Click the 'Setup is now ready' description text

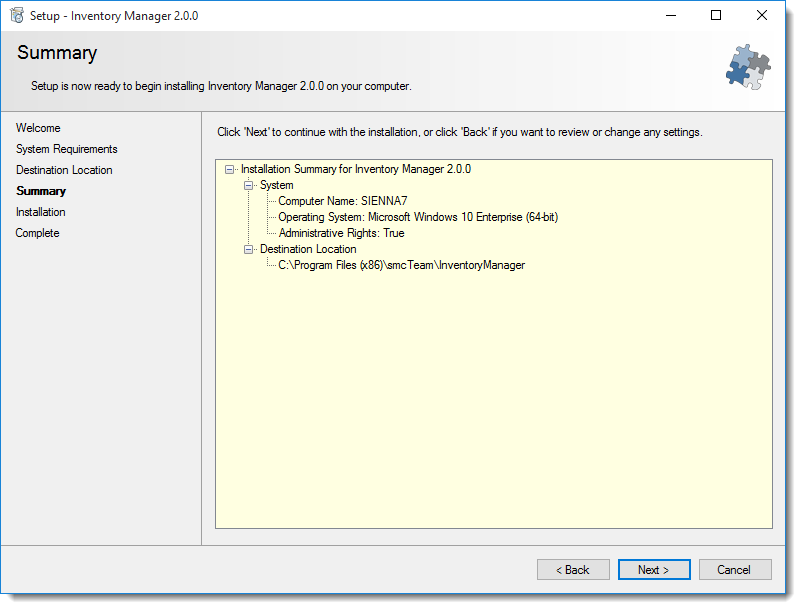[x=221, y=86]
